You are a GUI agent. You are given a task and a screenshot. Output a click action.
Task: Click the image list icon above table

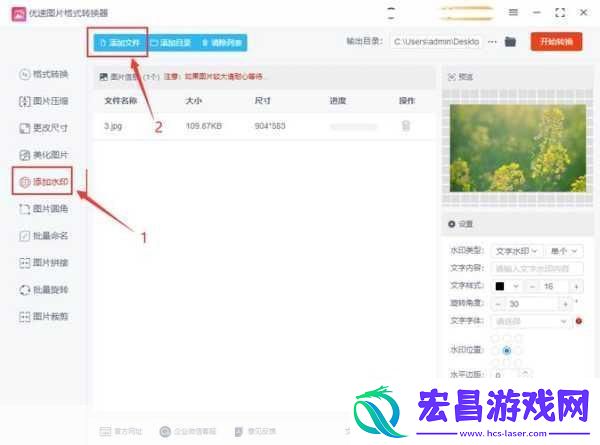tap(103, 77)
